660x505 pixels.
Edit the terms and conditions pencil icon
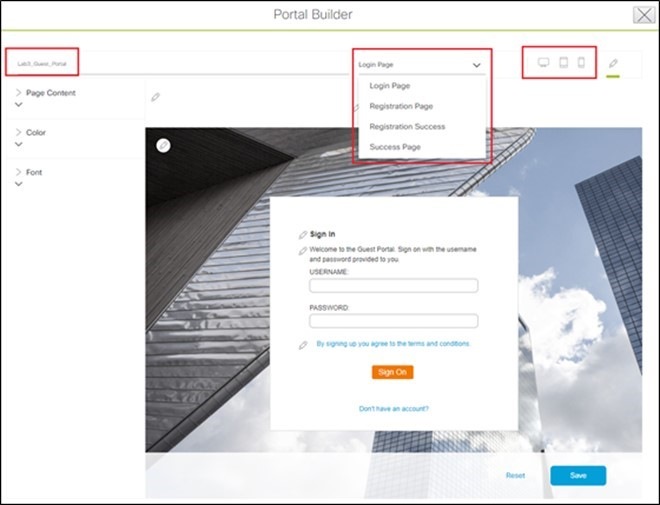click(x=303, y=346)
